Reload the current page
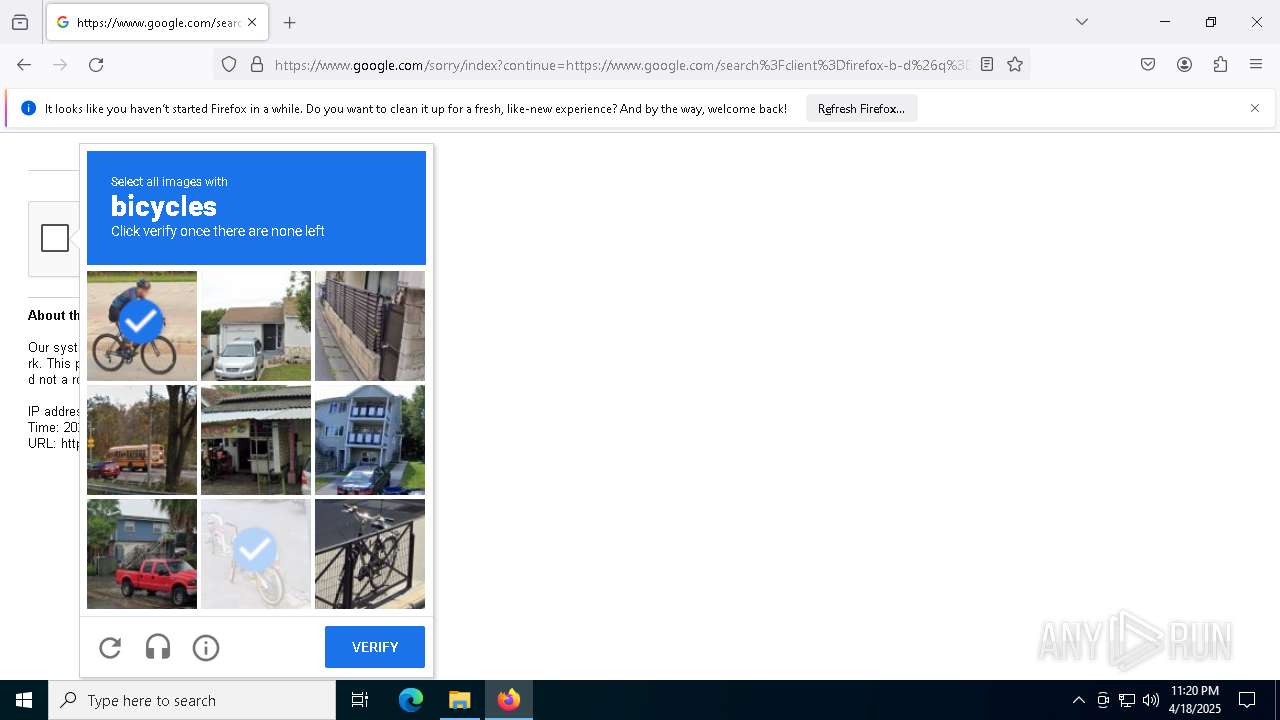 96,65
